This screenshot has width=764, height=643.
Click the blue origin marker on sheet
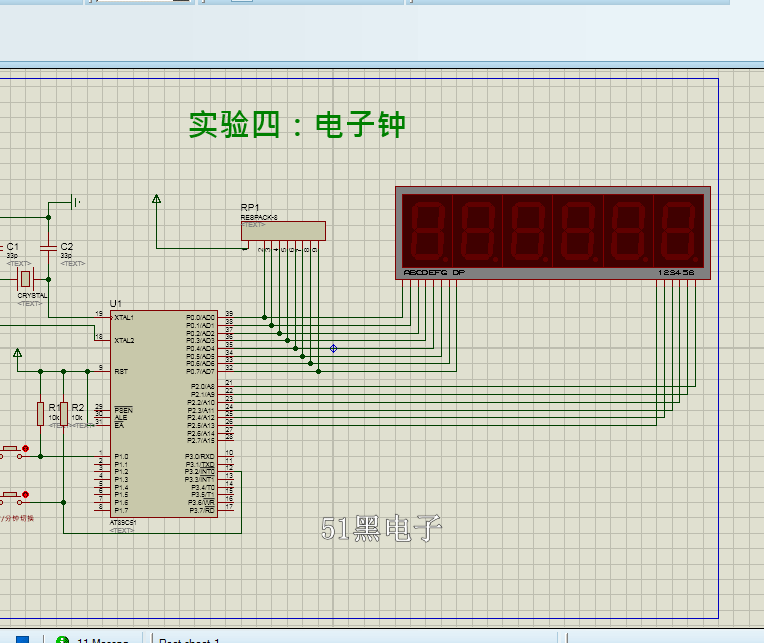point(333,348)
